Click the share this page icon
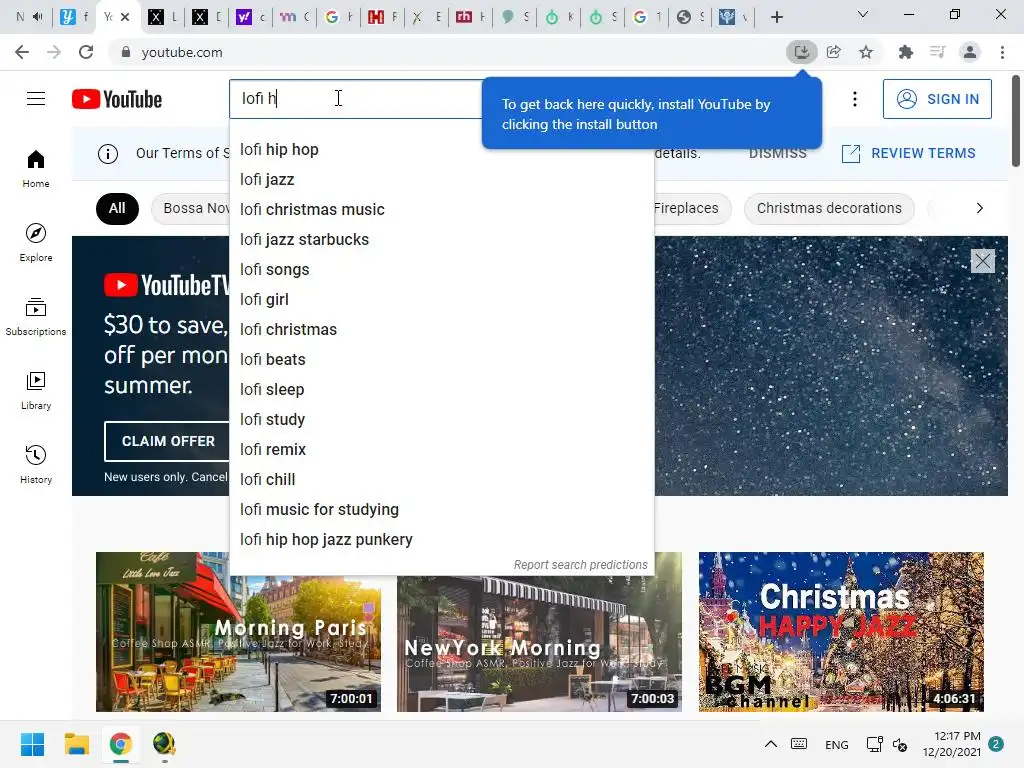The height and width of the screenshot is (768, 1024). click(x=833, y=52)
